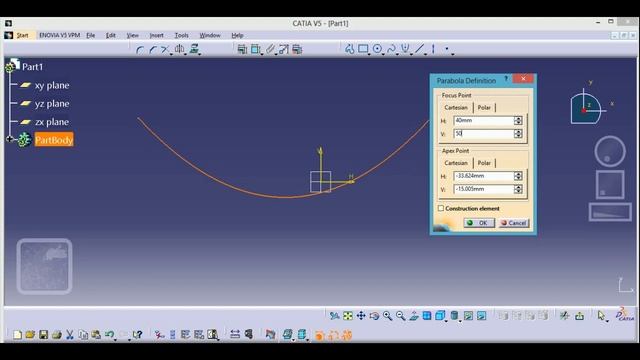
Task: Open the ENOVIA V5 VPM menu
Action: tap(60, 36)
